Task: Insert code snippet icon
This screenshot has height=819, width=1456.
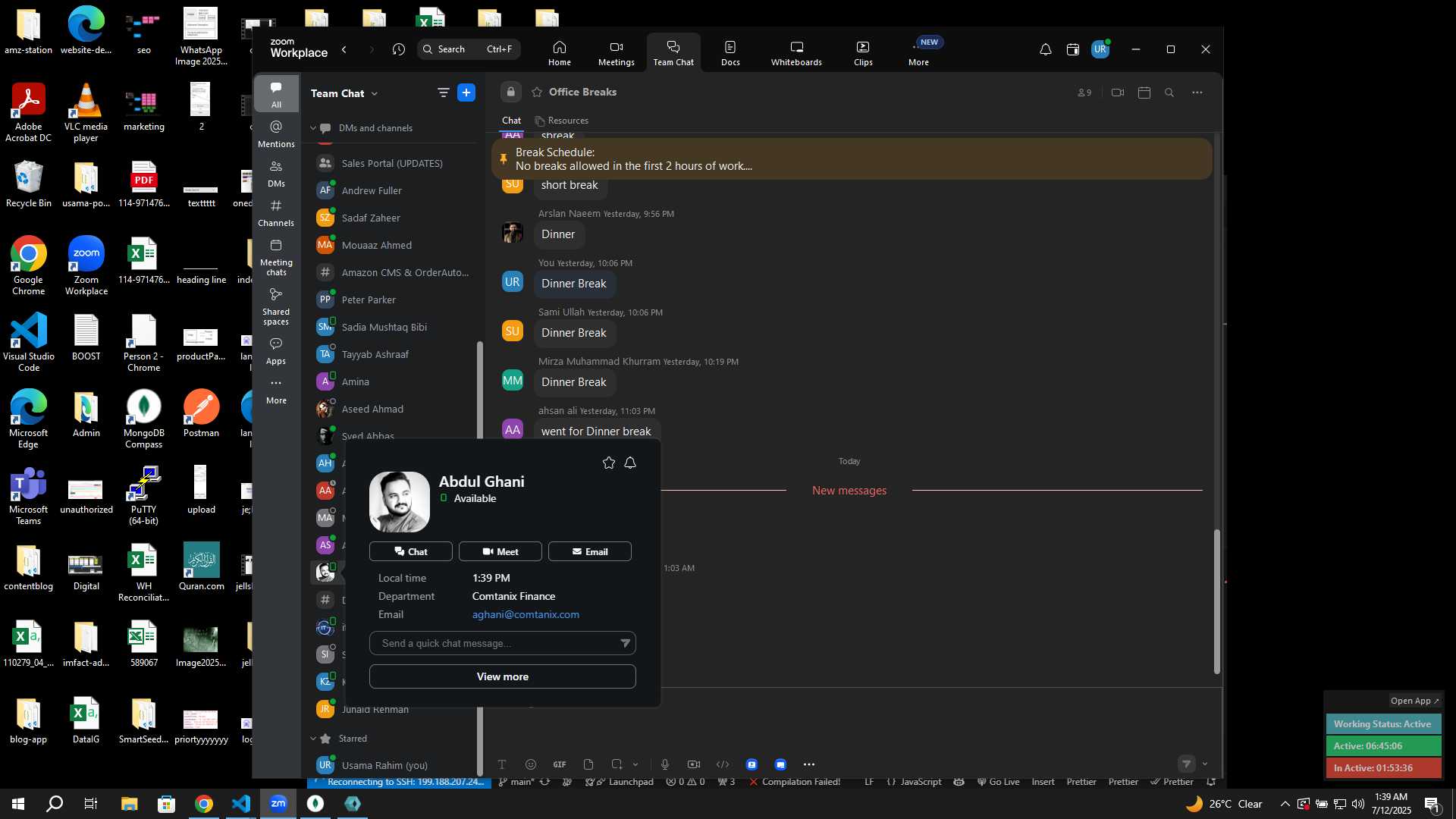Action: point(723,764)
